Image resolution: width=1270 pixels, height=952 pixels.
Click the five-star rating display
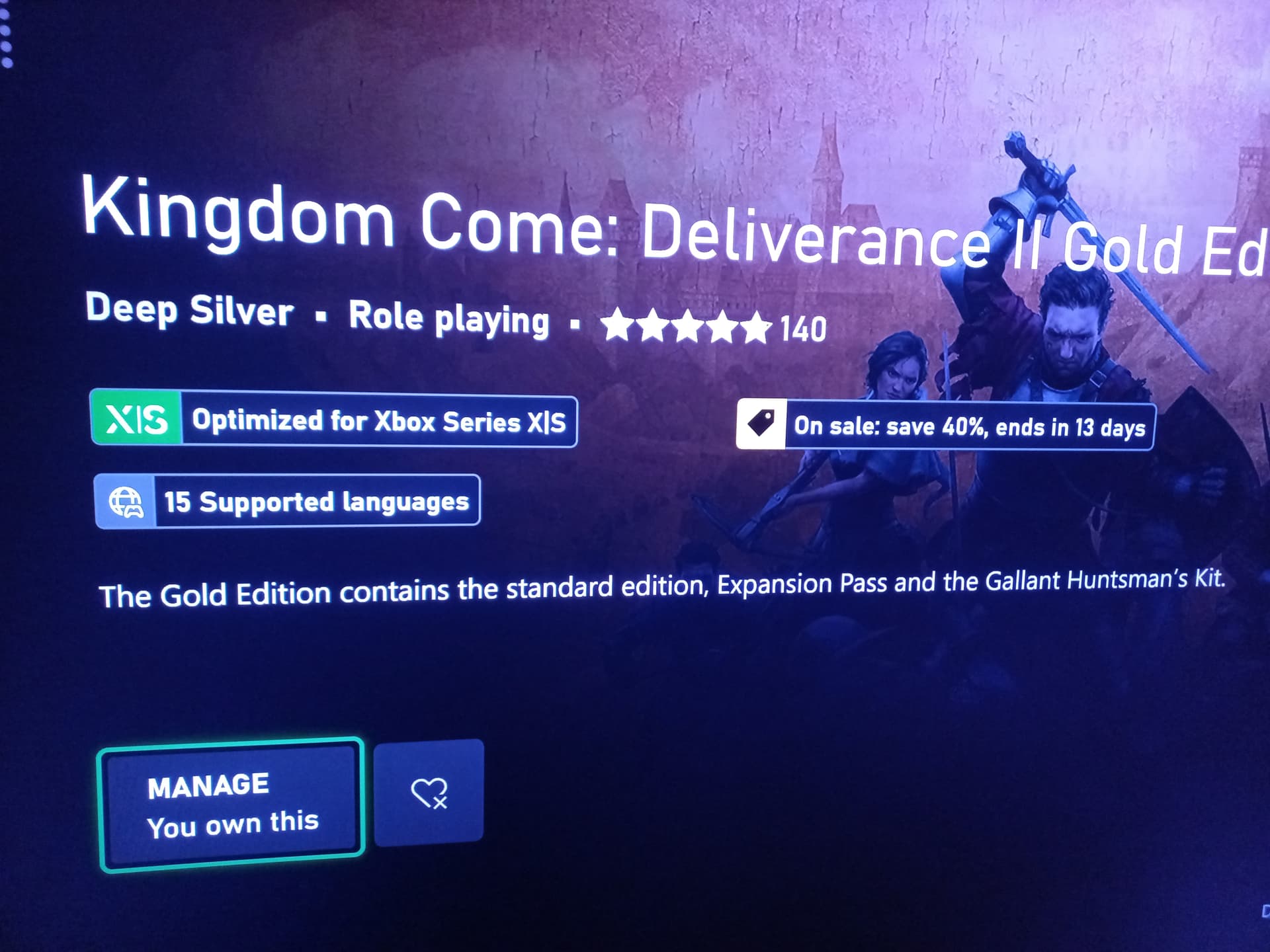(687, 326)
